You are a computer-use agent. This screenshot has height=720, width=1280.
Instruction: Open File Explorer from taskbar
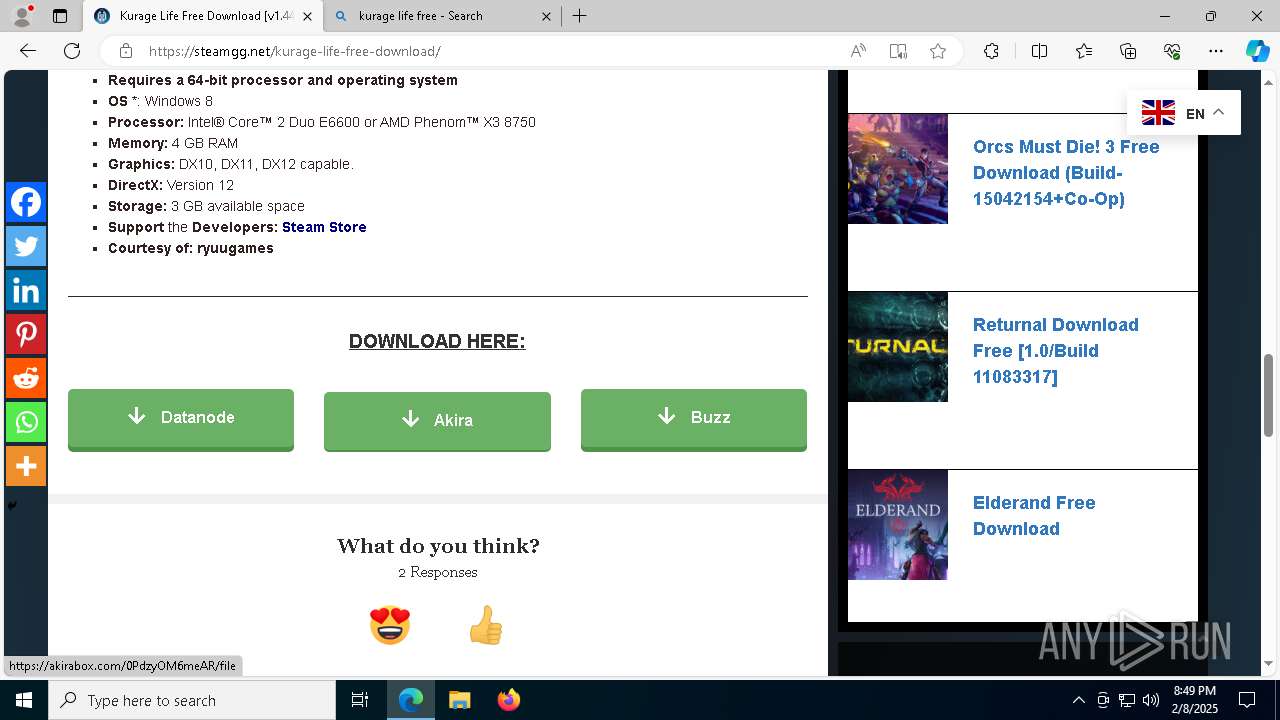tap(459, 700)
